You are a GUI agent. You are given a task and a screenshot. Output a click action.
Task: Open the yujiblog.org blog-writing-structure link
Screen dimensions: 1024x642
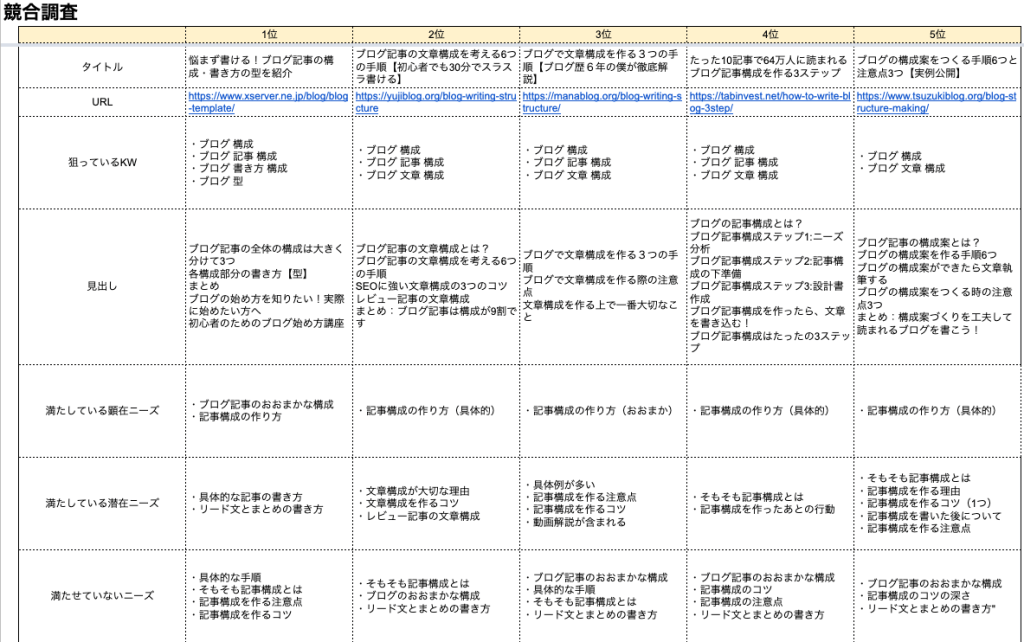point(436,102)
